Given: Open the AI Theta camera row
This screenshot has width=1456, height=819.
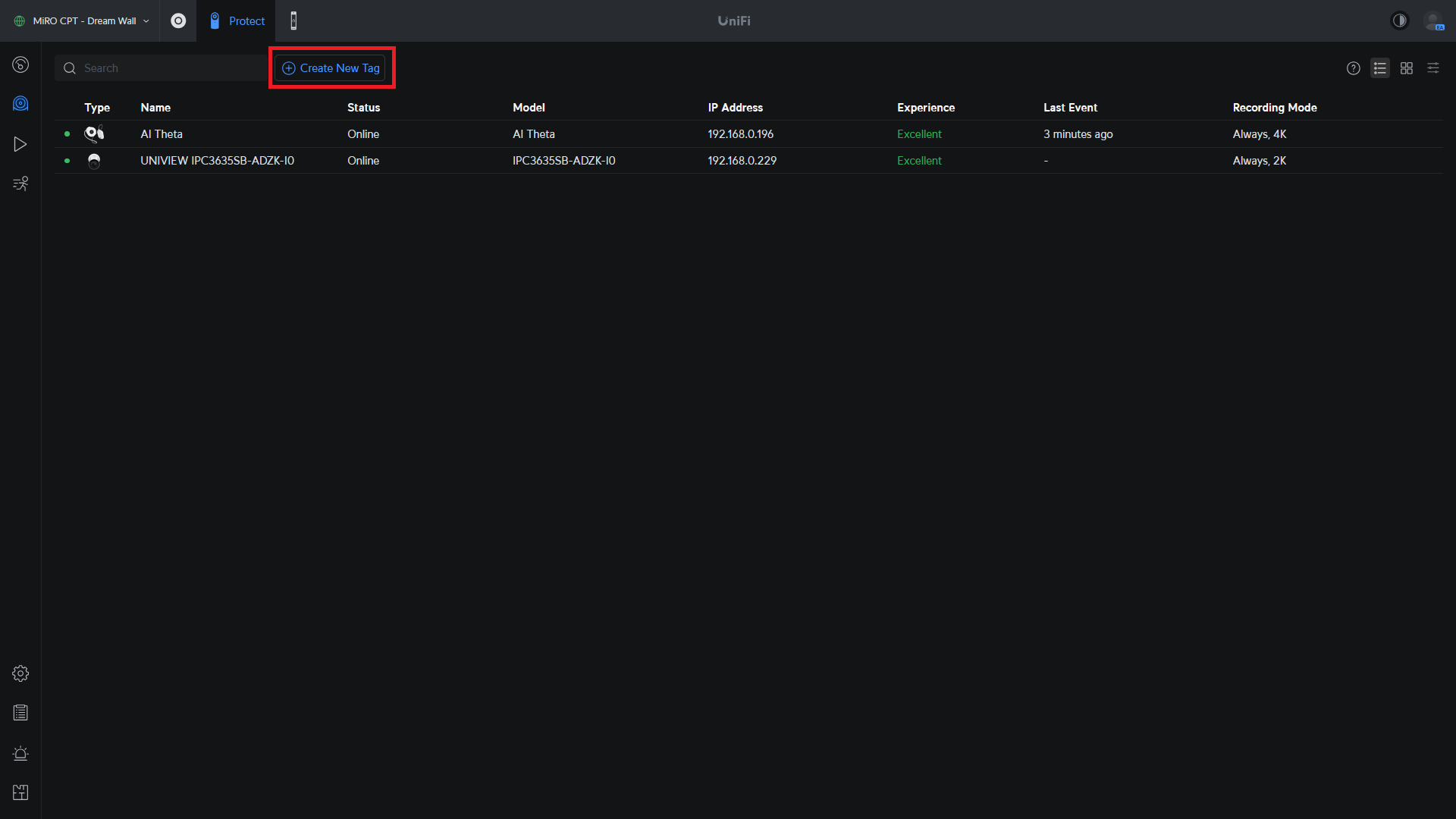Looking at the screenshot, I should point(162,134).
